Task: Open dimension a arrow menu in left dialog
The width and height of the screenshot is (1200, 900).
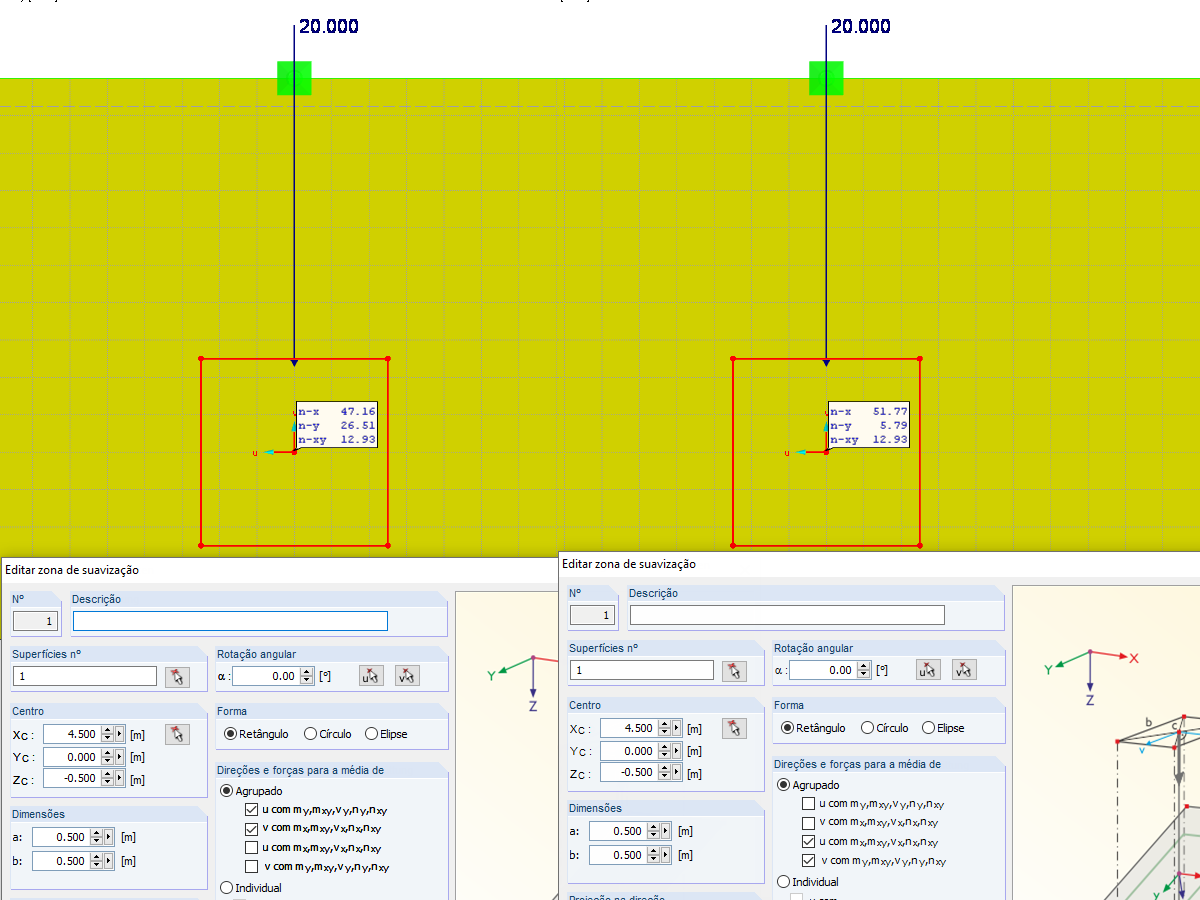Action: [x=109, y=837]
